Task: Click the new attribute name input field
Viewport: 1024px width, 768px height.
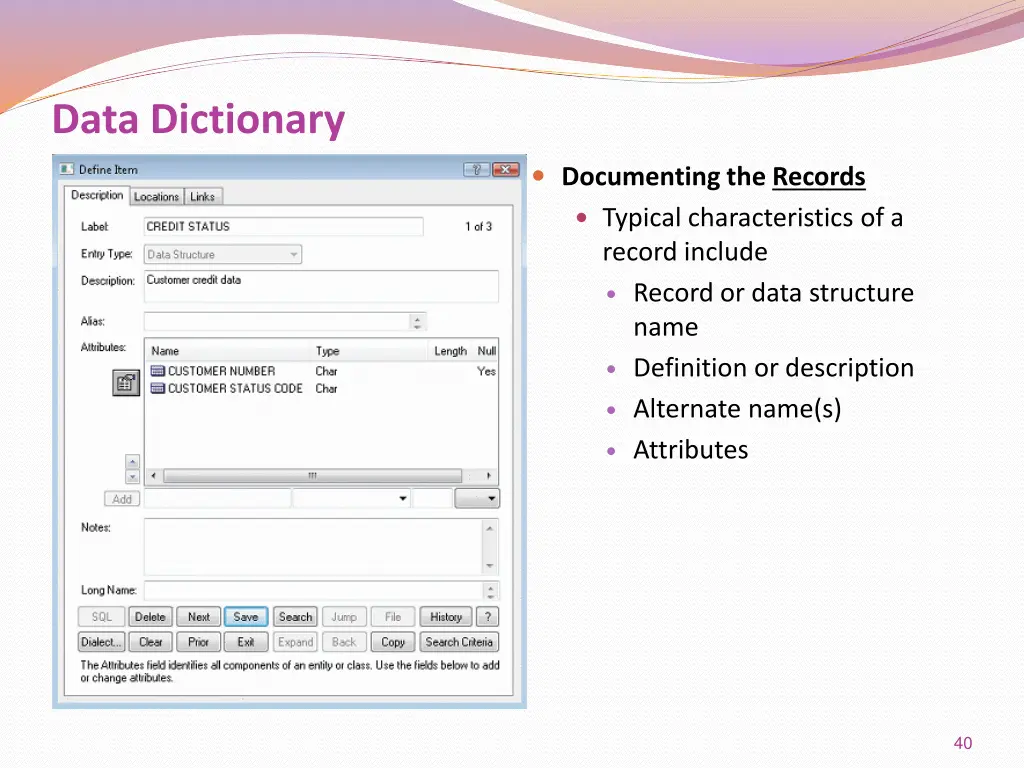Action: (217, 499)
